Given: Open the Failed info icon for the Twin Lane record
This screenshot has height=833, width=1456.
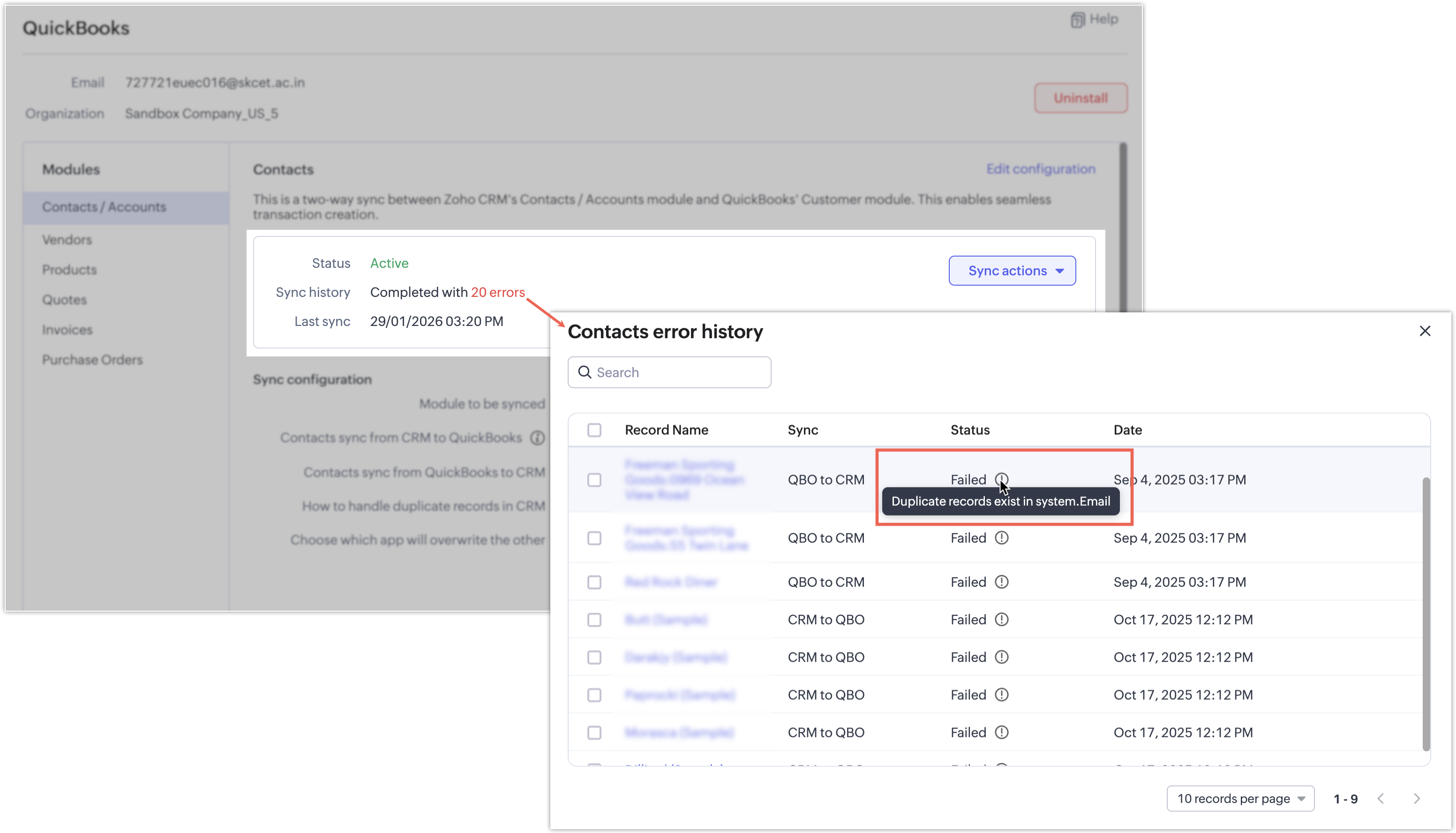Looking at the screenshot, I should (1002, 538).
